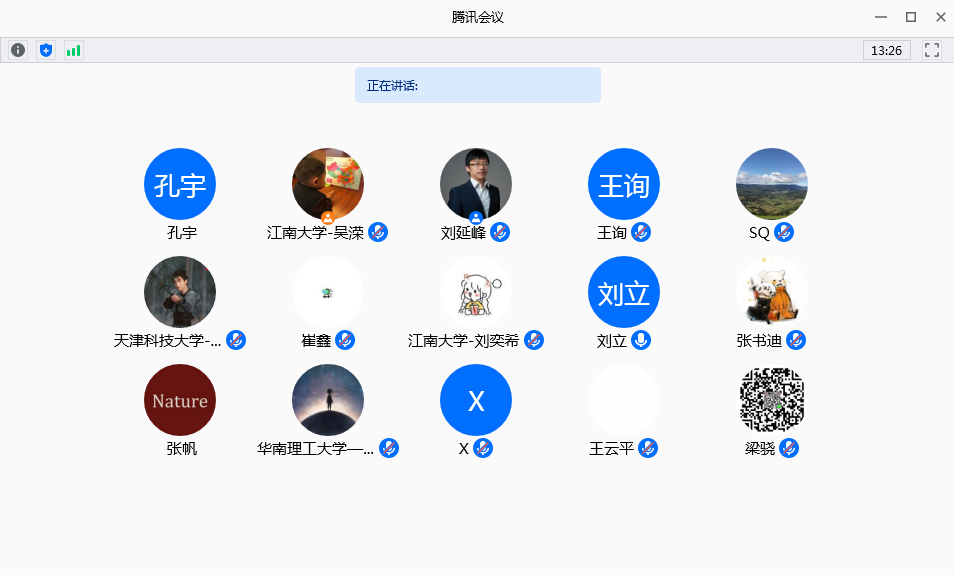954x575 pixels.
Task: Enter full screen mode
Action: click(931, 50)
